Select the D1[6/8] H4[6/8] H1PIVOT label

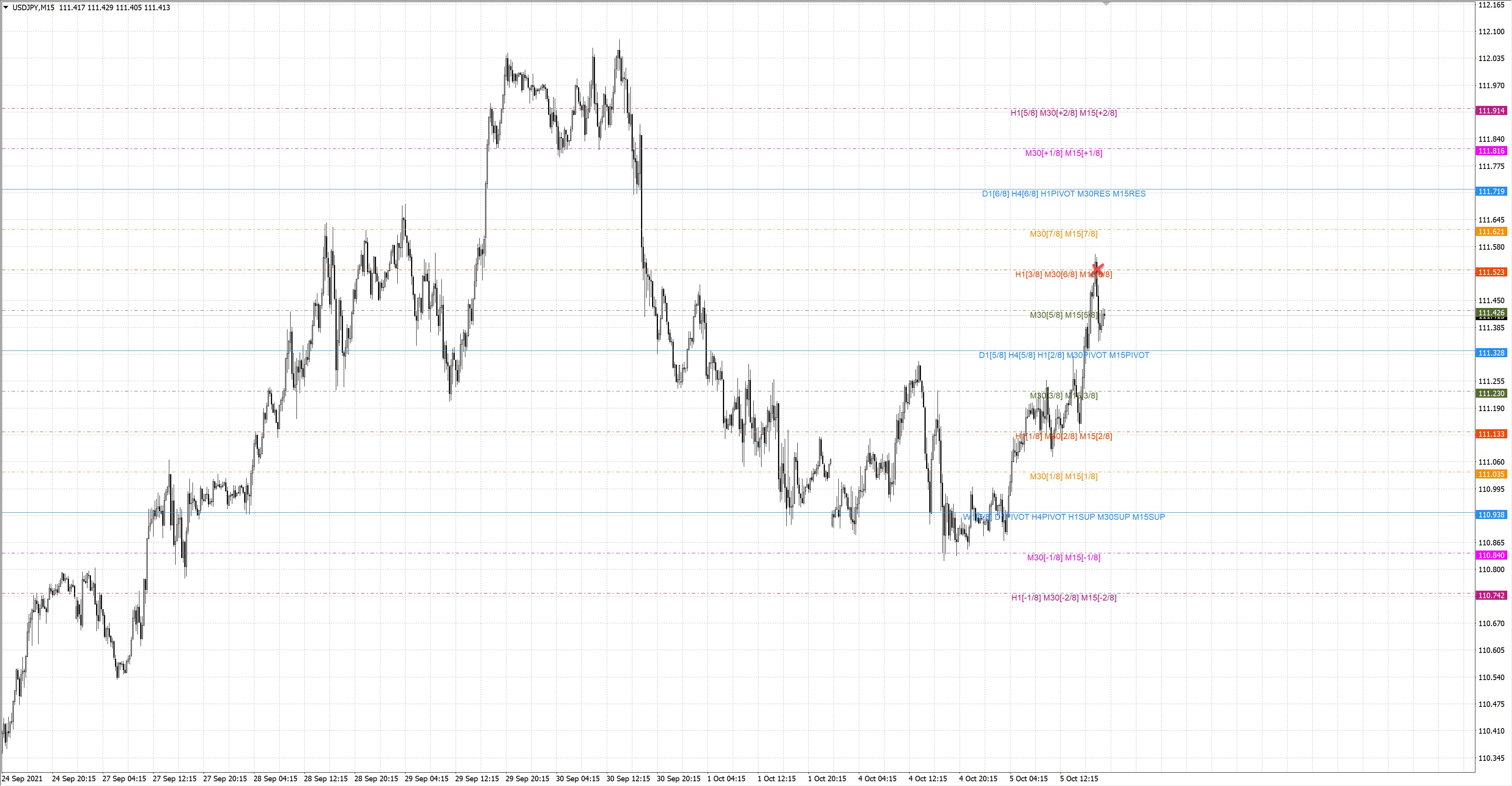tap(1063, 194)
